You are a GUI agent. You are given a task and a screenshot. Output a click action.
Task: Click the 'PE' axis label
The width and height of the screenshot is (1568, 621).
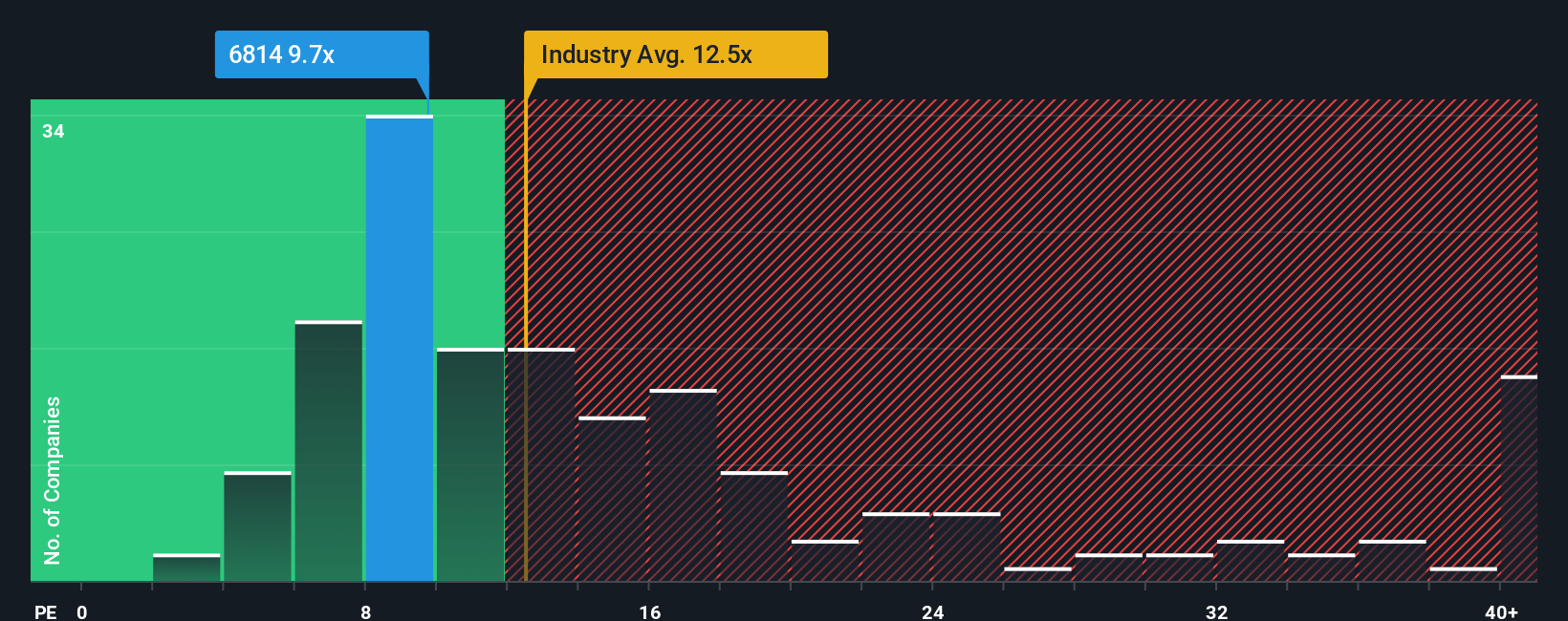[x=46, y=611]
